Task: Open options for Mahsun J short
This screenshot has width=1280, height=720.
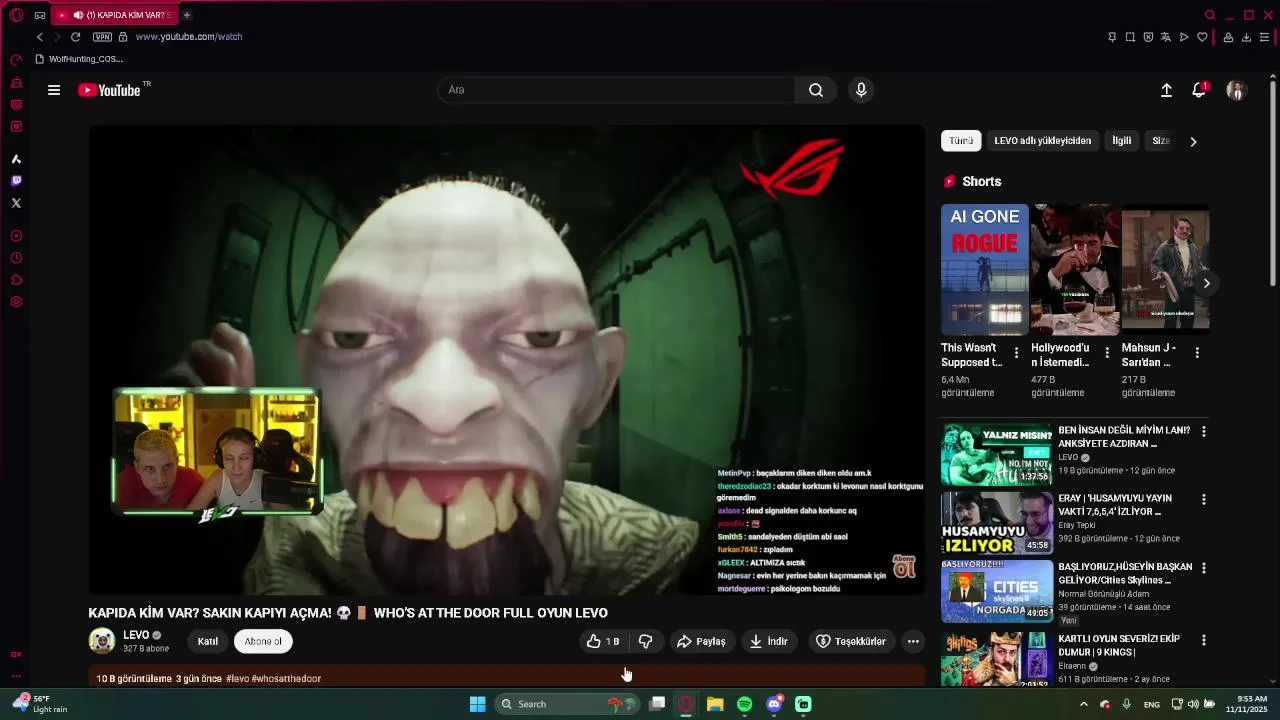Action: pos(1197,353)
